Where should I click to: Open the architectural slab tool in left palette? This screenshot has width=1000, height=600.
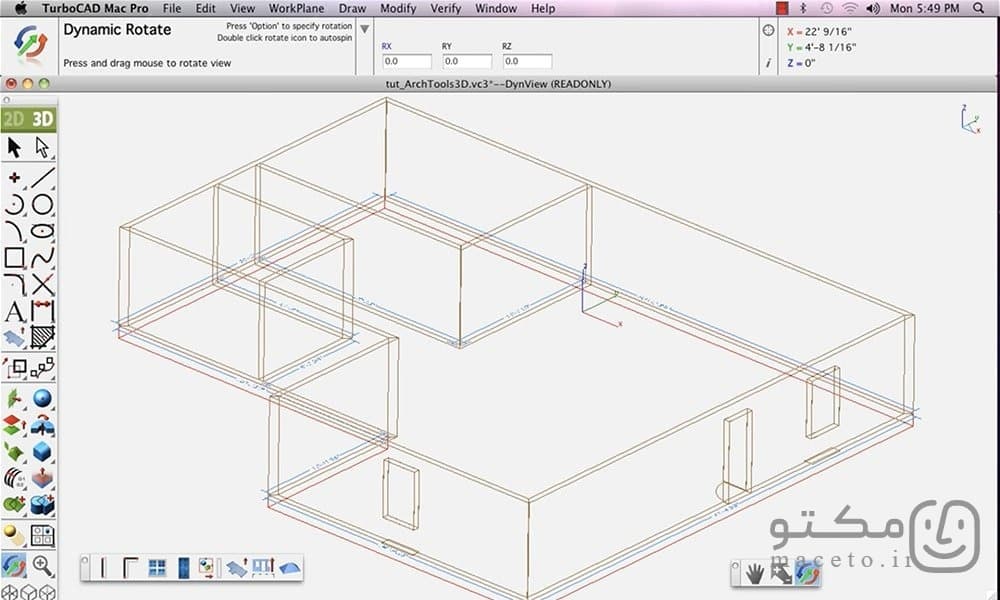pyautogui.click(x=14, y=337)
